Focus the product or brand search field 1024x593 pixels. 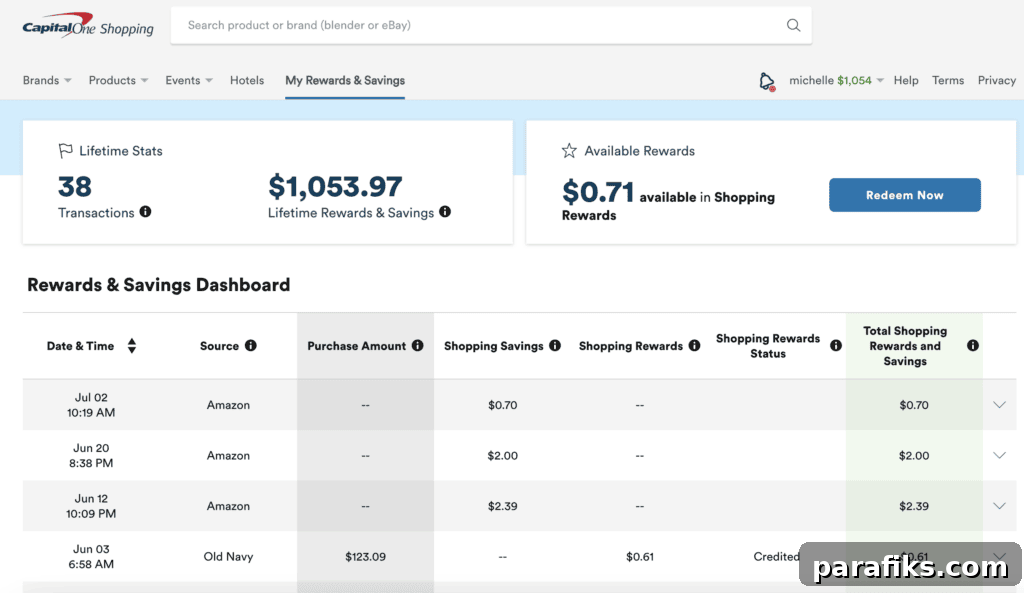pos(491,25)
